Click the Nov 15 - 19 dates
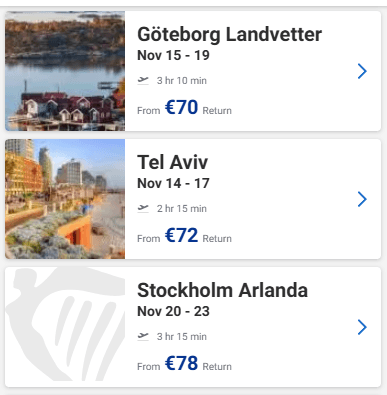The image size is (387, 395). coord(173,55)
